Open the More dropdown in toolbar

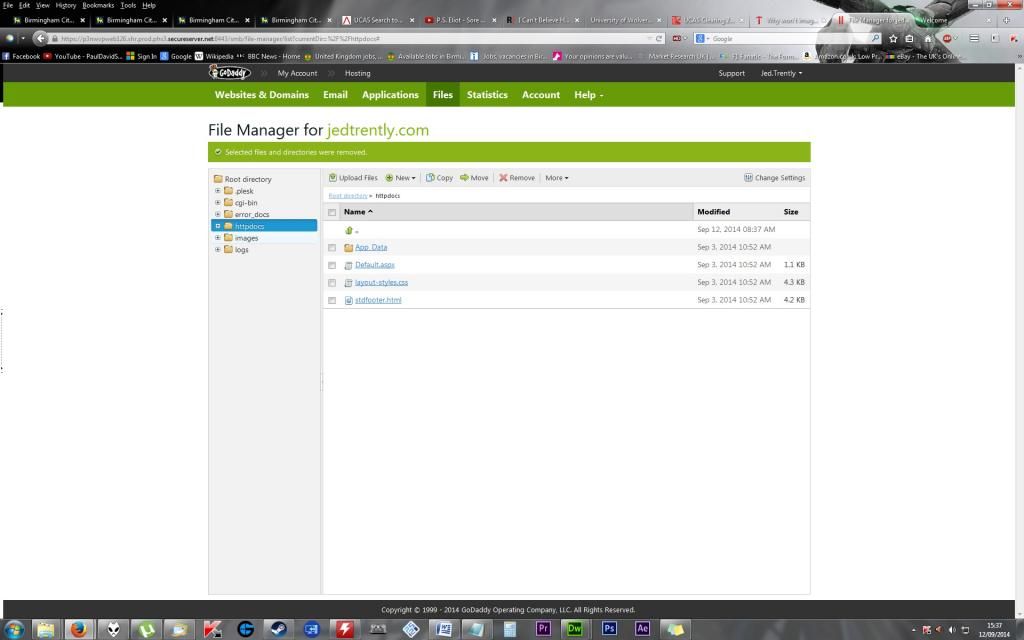tap(556, 178)
